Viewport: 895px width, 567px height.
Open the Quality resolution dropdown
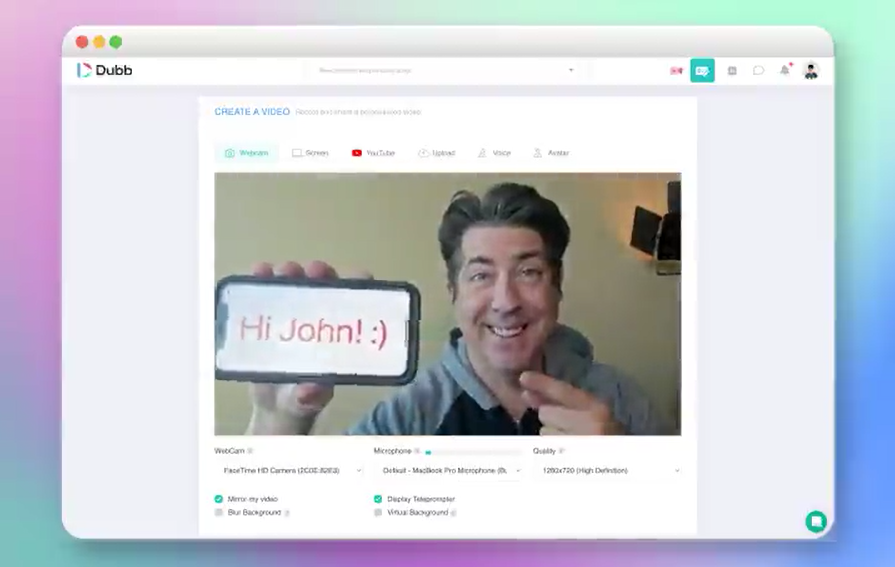click(x=609, y=470)
